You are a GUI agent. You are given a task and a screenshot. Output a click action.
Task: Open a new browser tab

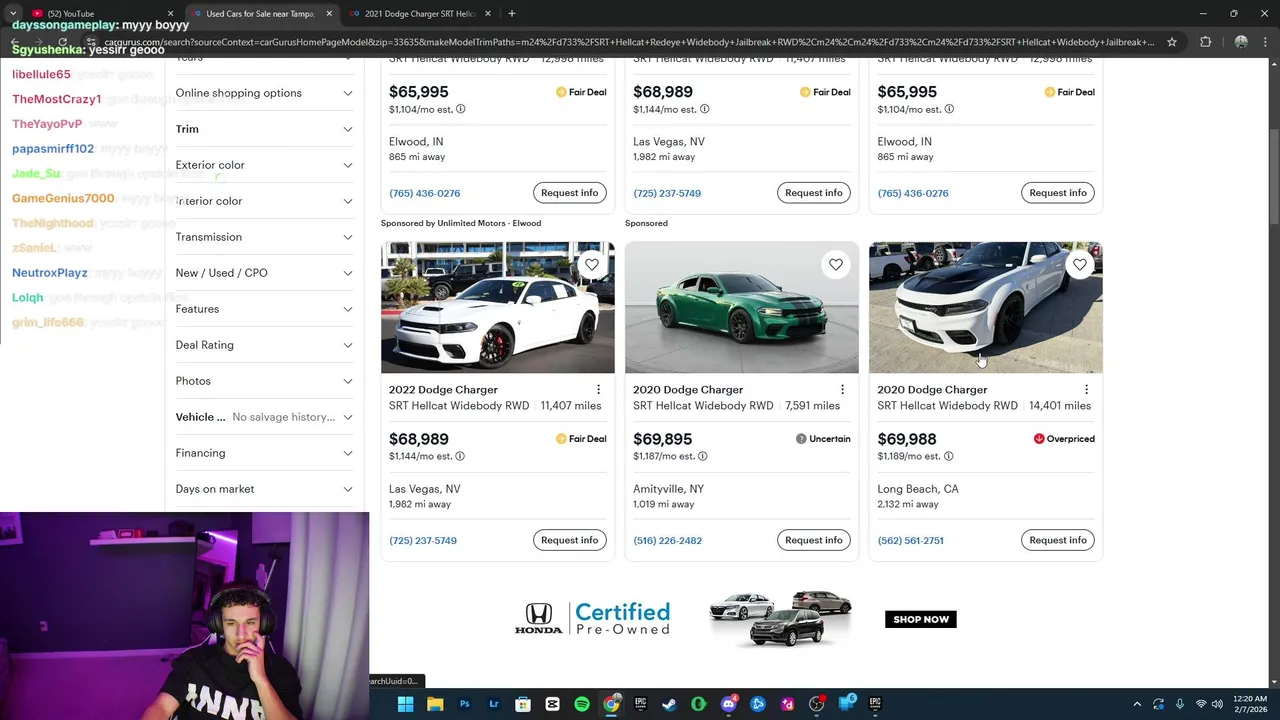coord(512,14)
